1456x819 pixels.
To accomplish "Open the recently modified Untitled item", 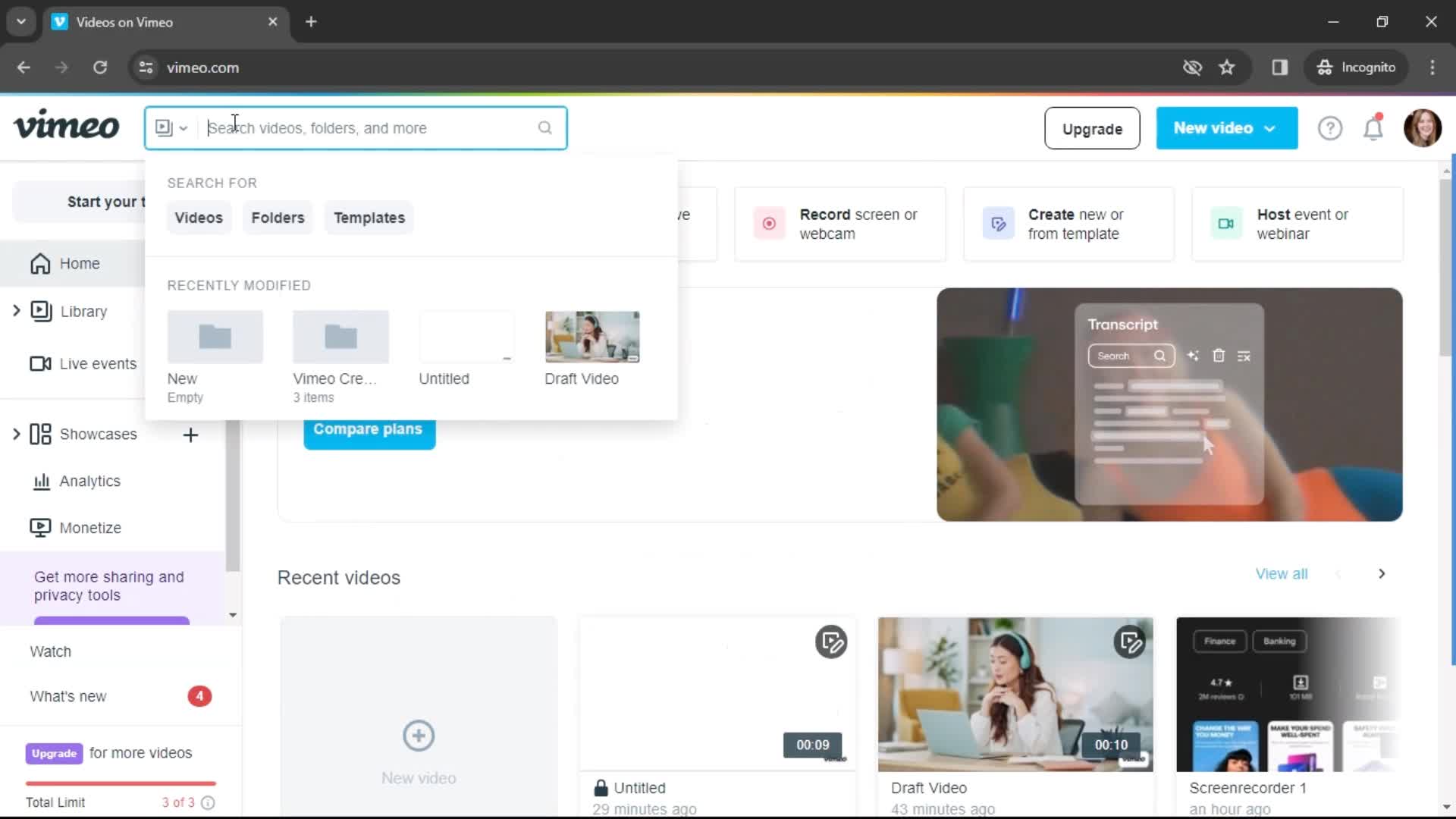I will [466, 349].
